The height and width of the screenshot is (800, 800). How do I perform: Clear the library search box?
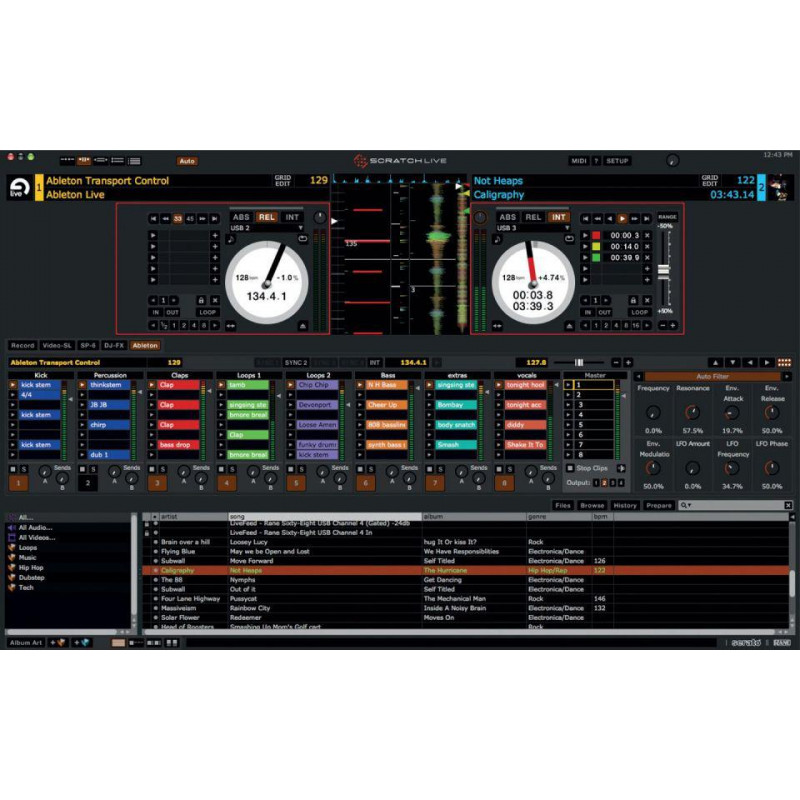[788, 505]
